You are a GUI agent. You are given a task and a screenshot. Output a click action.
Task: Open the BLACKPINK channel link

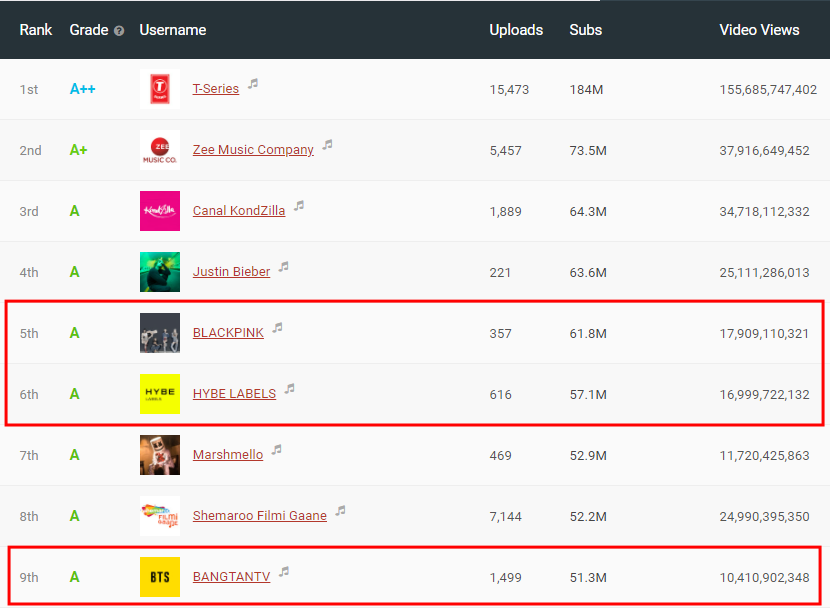pyautogui.click(x=228, y=333)
